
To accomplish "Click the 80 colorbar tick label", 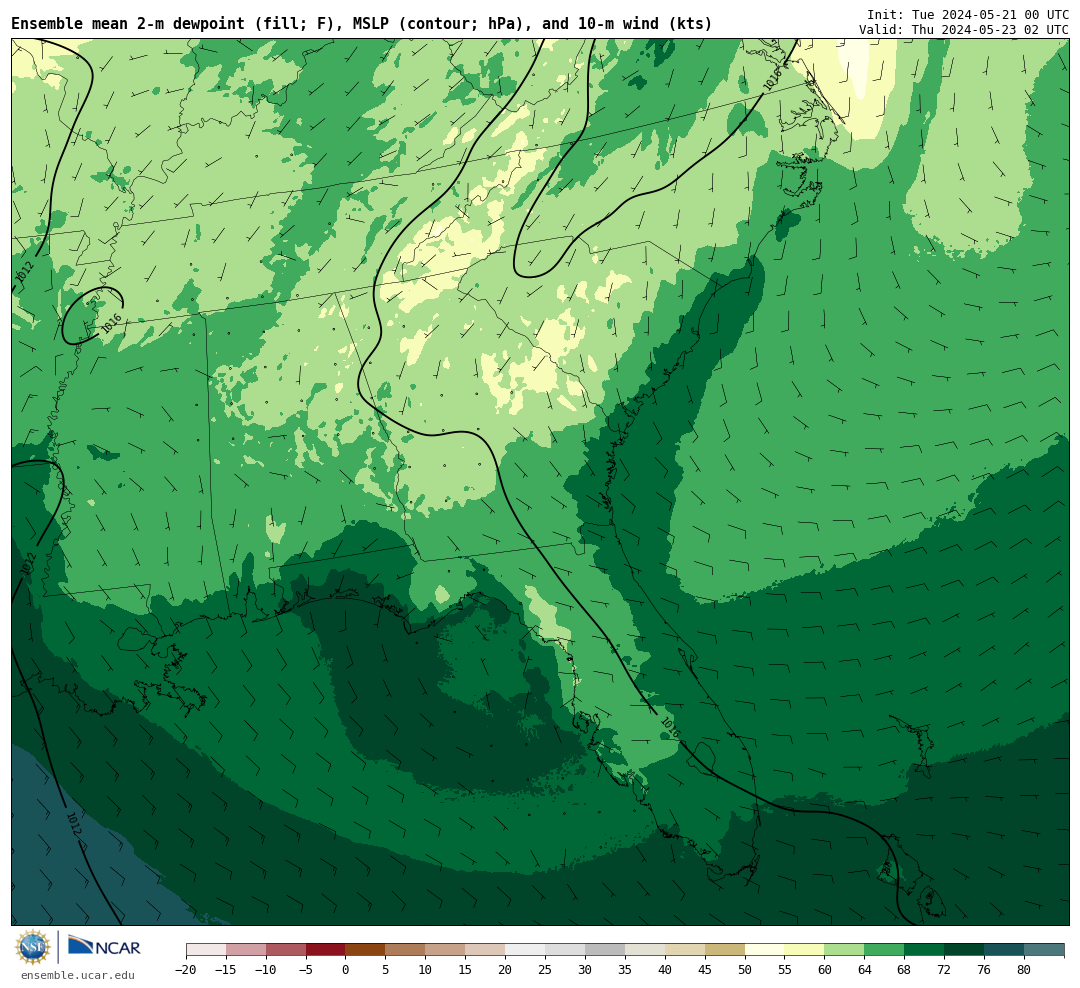I will click(x=1025, y=970).
